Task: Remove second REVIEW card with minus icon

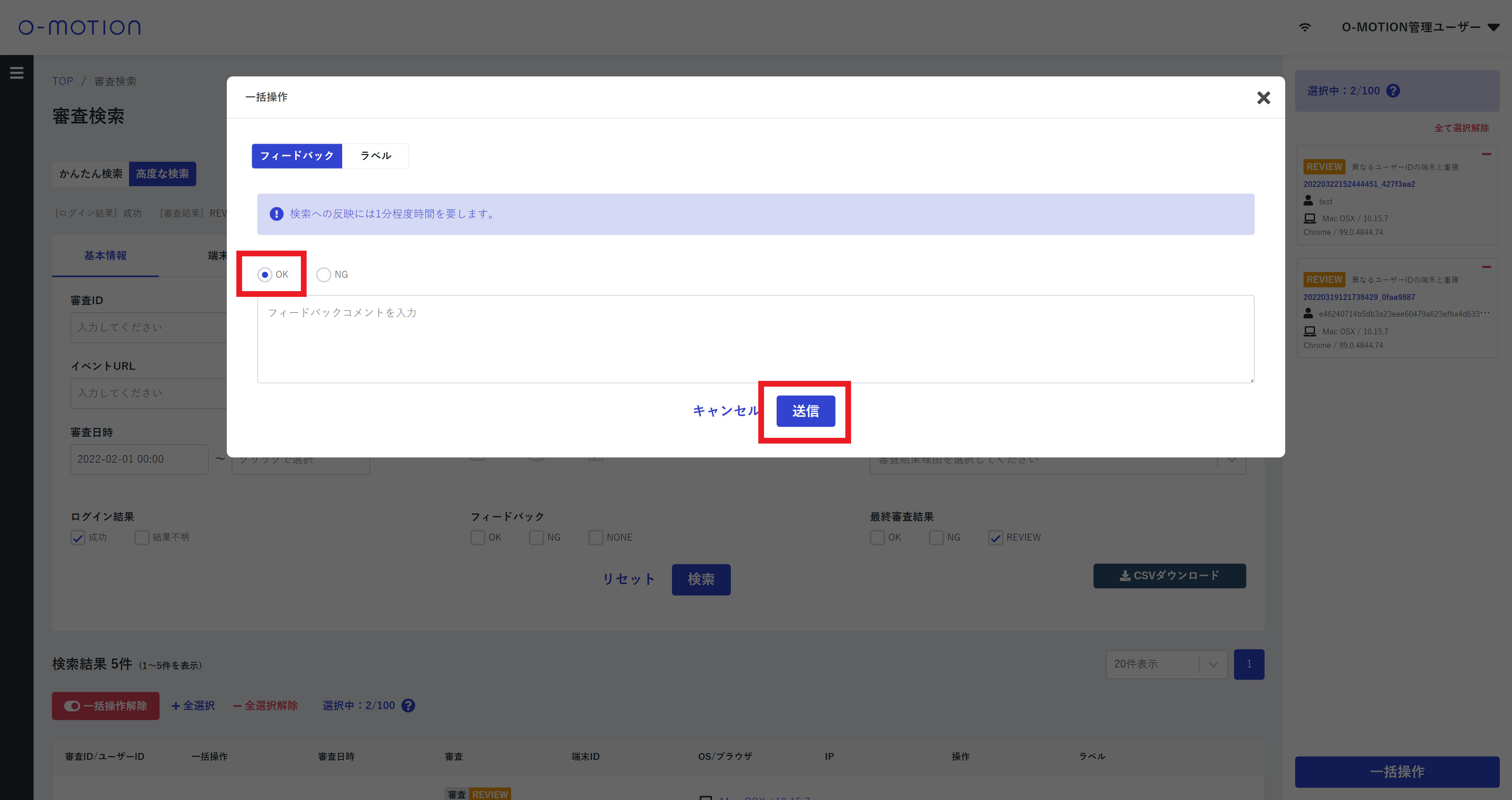Action: click(1486, 267)
